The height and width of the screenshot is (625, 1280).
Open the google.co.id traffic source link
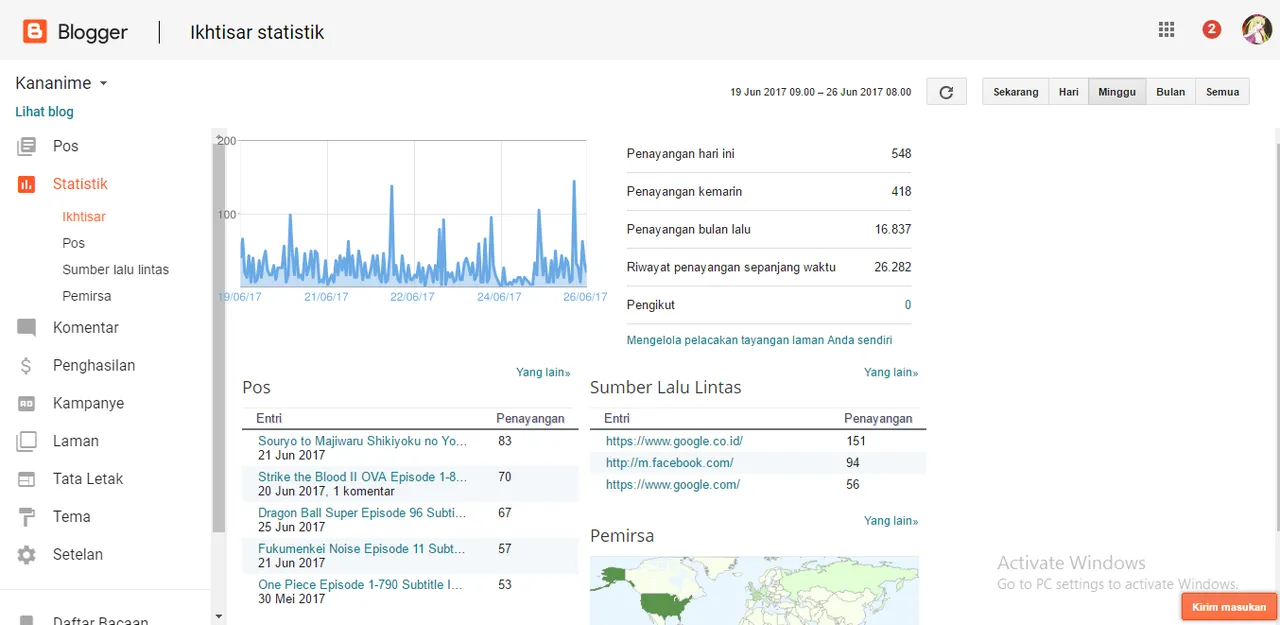(674, 441)
